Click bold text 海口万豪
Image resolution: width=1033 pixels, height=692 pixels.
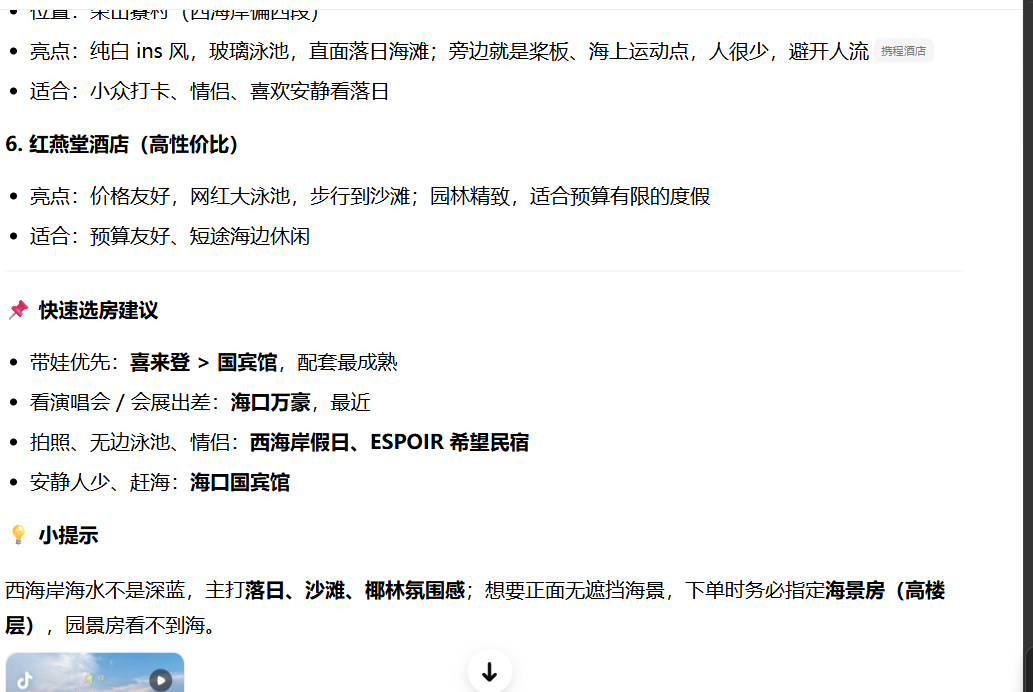coord(270,402)
